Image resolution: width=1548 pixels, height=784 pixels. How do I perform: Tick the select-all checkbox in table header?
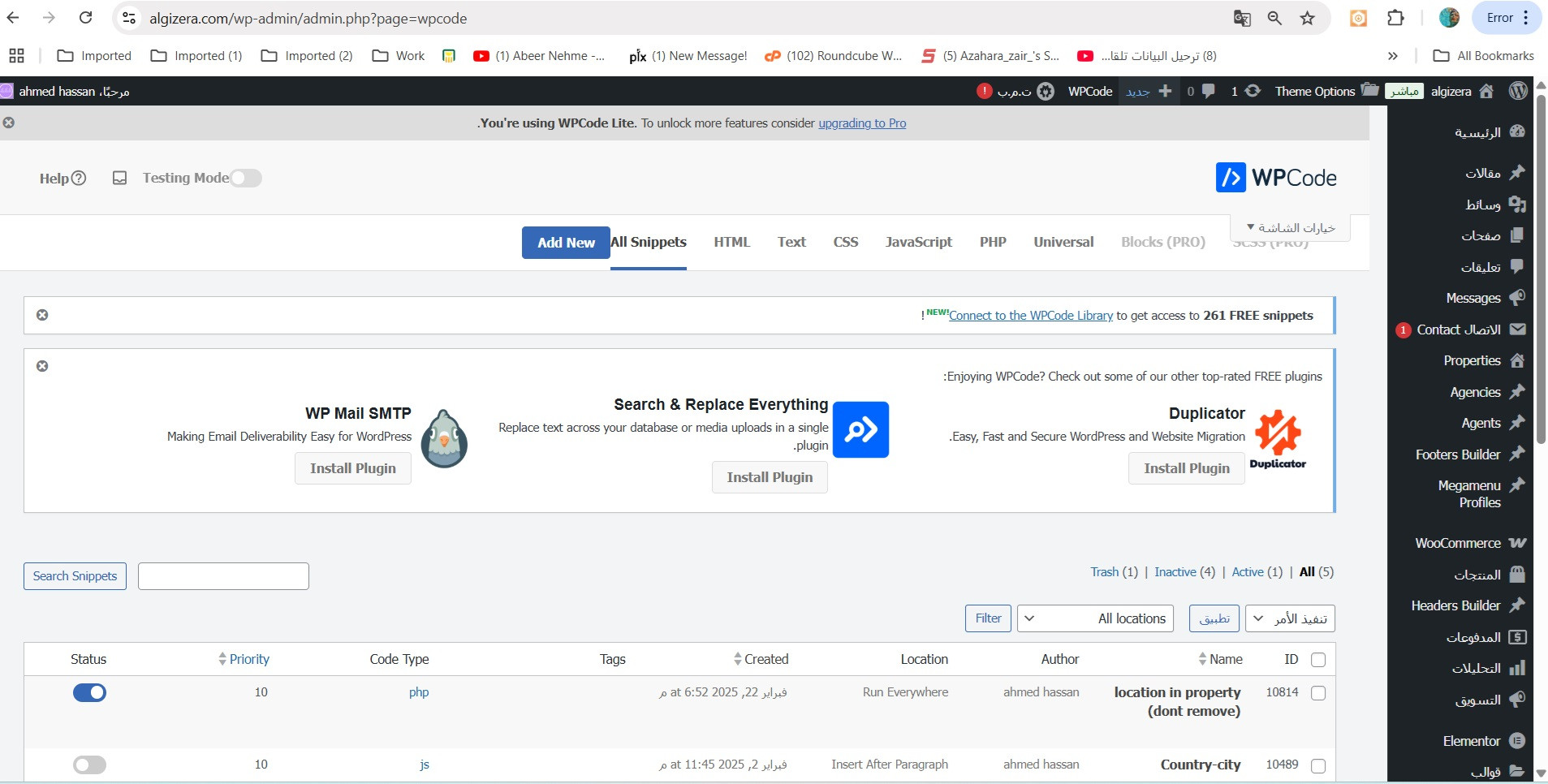1318,660
